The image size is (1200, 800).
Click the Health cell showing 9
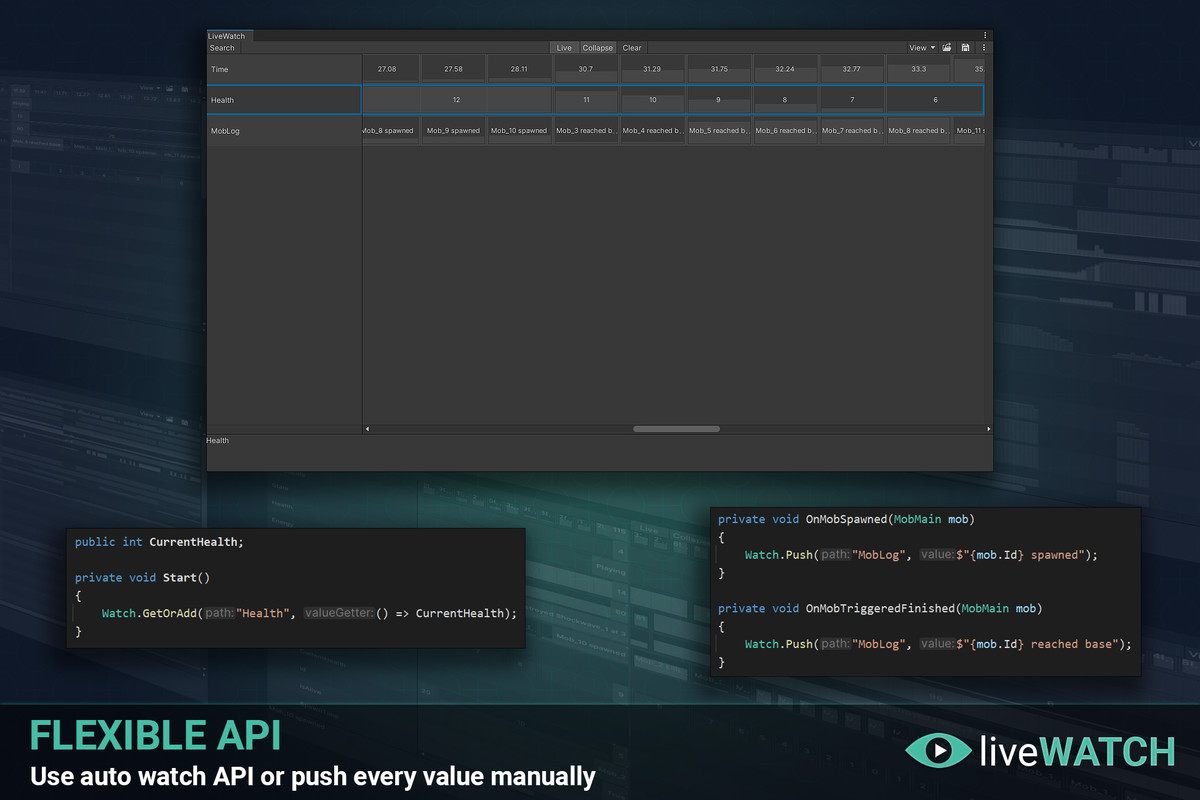(719, 100)
